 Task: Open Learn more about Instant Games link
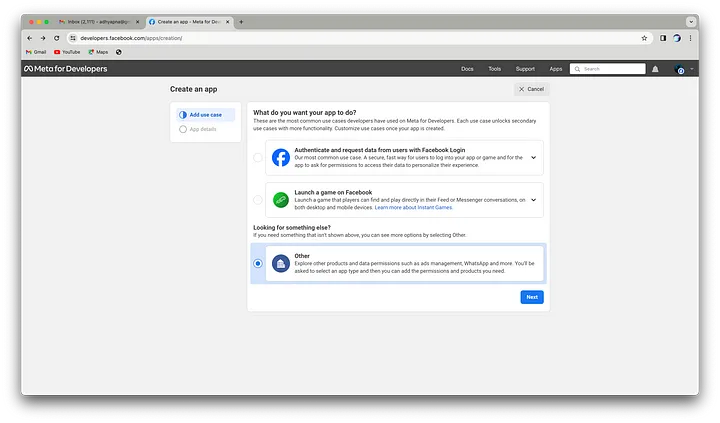(x=413, y=208)
